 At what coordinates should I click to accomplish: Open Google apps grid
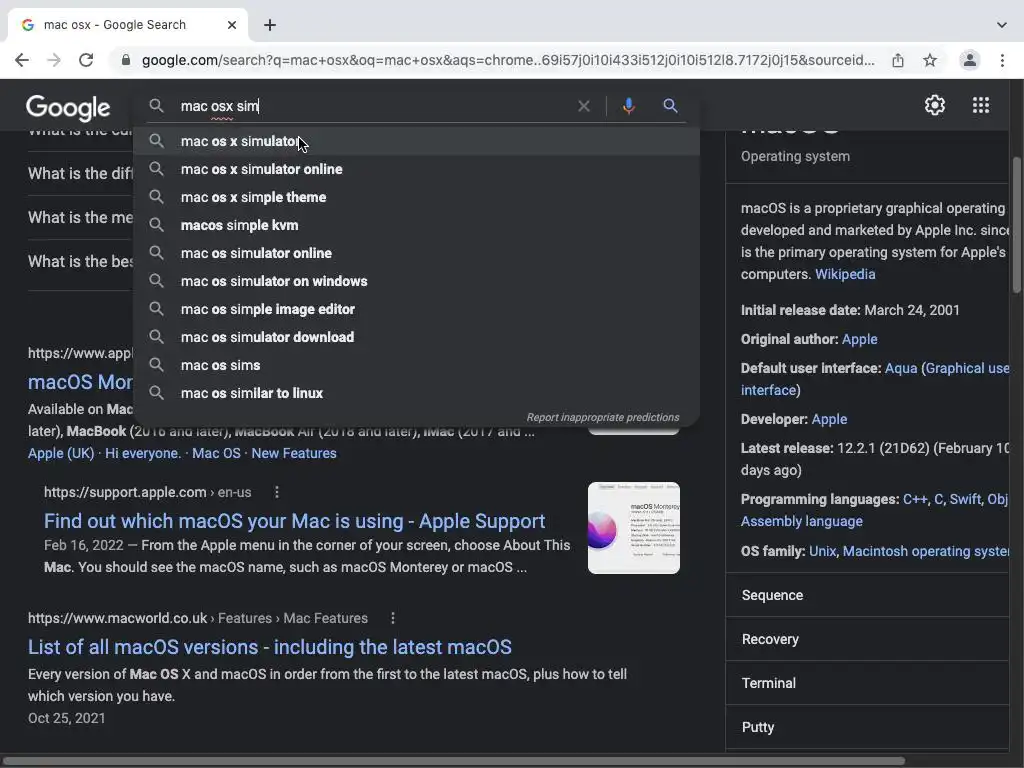[981, 105]
